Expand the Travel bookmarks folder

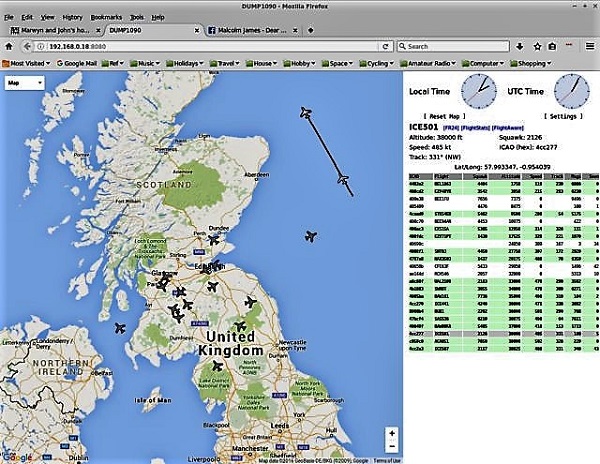(225, 63)
